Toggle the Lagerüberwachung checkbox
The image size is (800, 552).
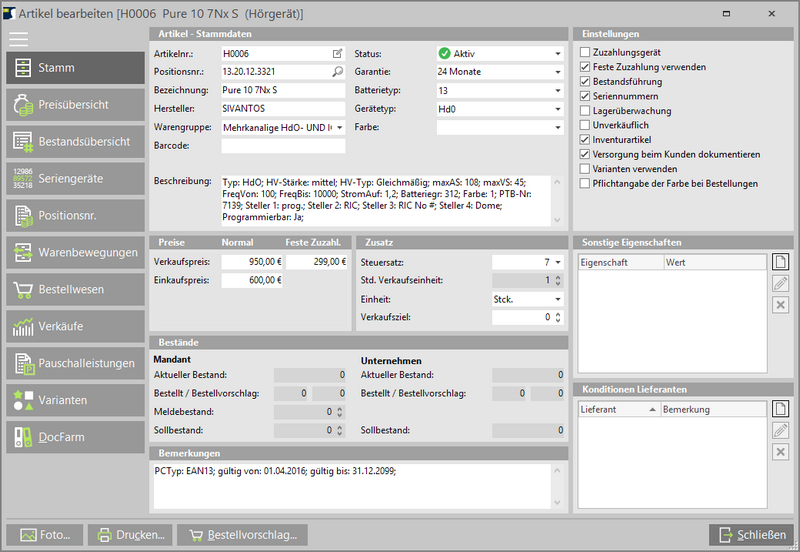[x=585, y=111]
